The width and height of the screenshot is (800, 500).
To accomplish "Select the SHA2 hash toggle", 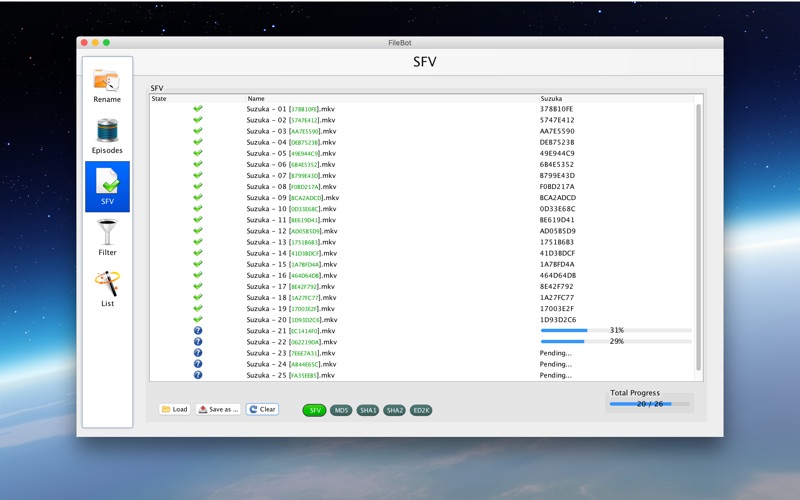I will point(394,410).
